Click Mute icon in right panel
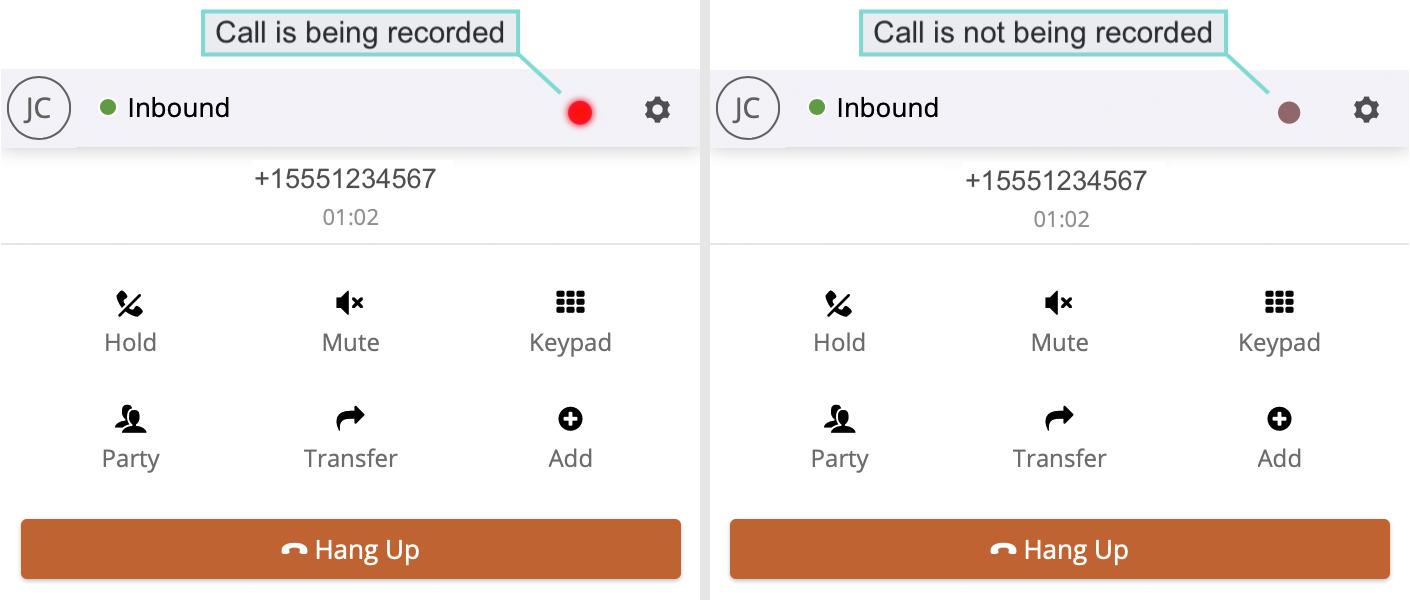This screenshot has width=1410, height=600. [x=1059, y=303]
